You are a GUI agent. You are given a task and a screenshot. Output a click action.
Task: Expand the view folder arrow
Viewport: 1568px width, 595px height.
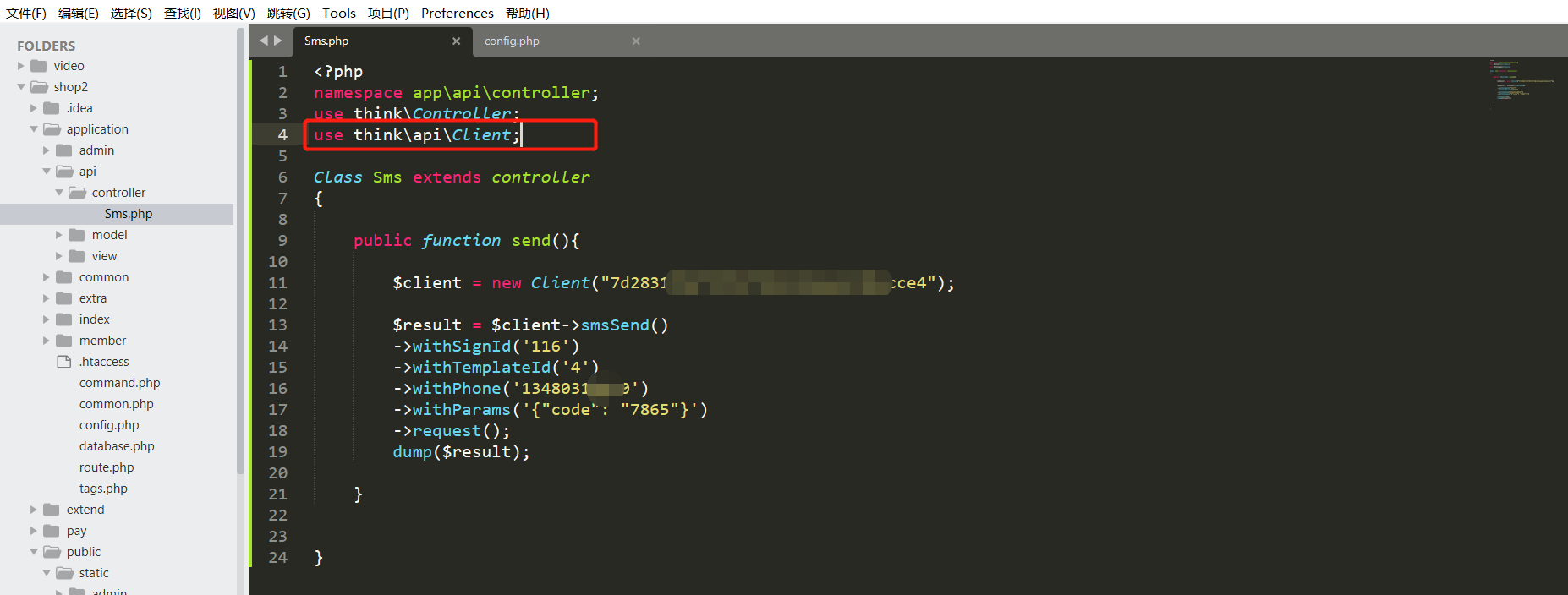point(59,256)
